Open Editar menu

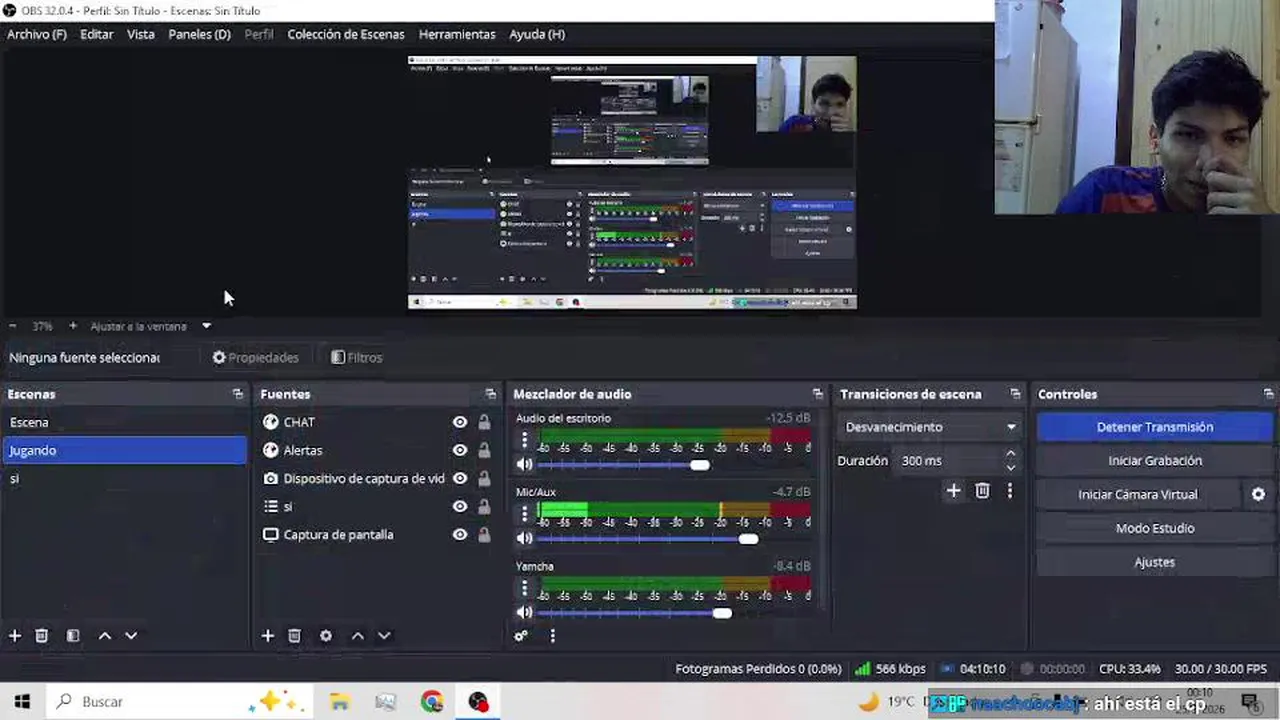pyautogui.click(x=97, y=34)
